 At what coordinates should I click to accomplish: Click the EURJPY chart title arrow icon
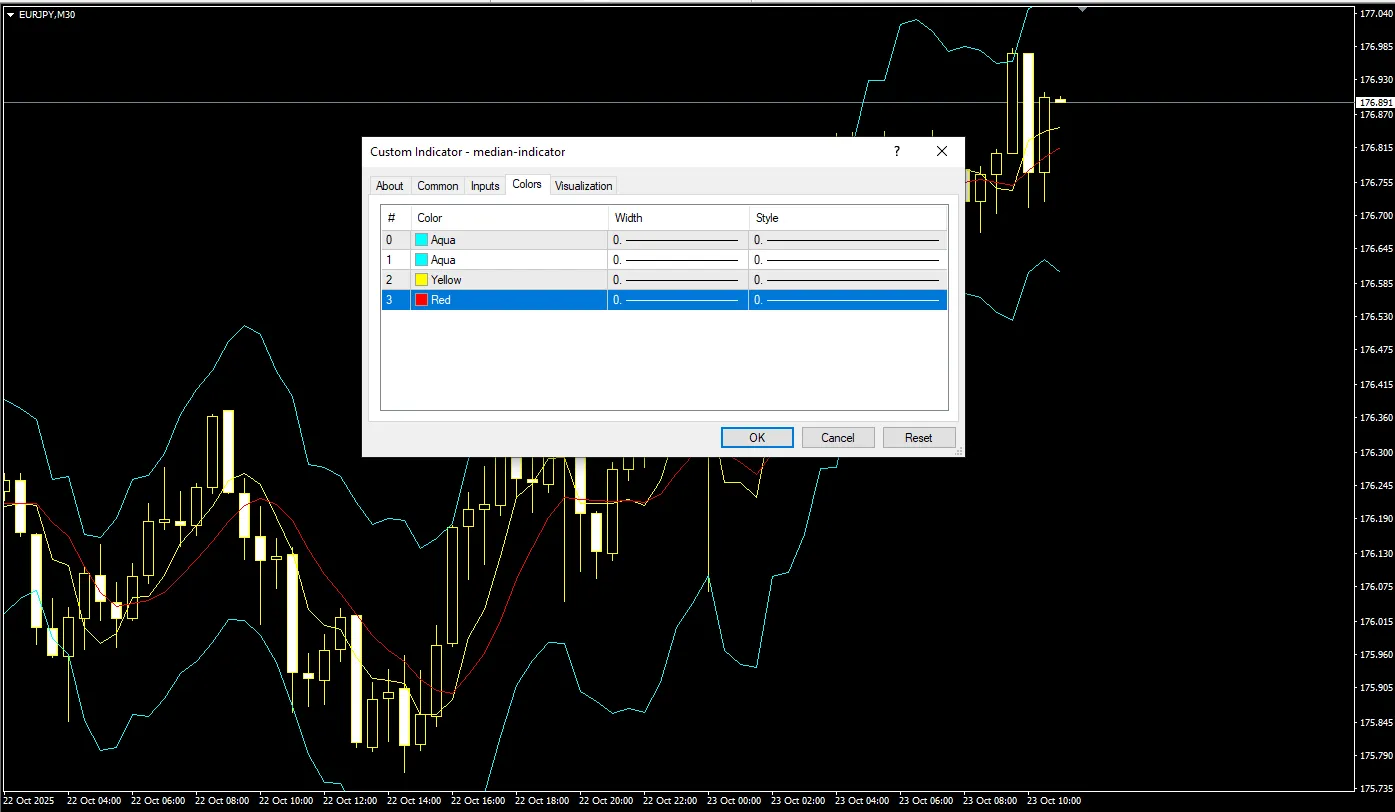pyautogui.click(x=10, y=14)
